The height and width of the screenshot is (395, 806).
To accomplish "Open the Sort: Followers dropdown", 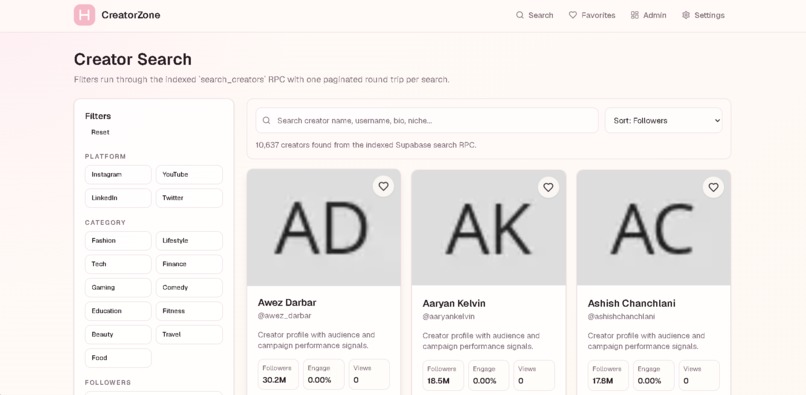I will [664, 120].
